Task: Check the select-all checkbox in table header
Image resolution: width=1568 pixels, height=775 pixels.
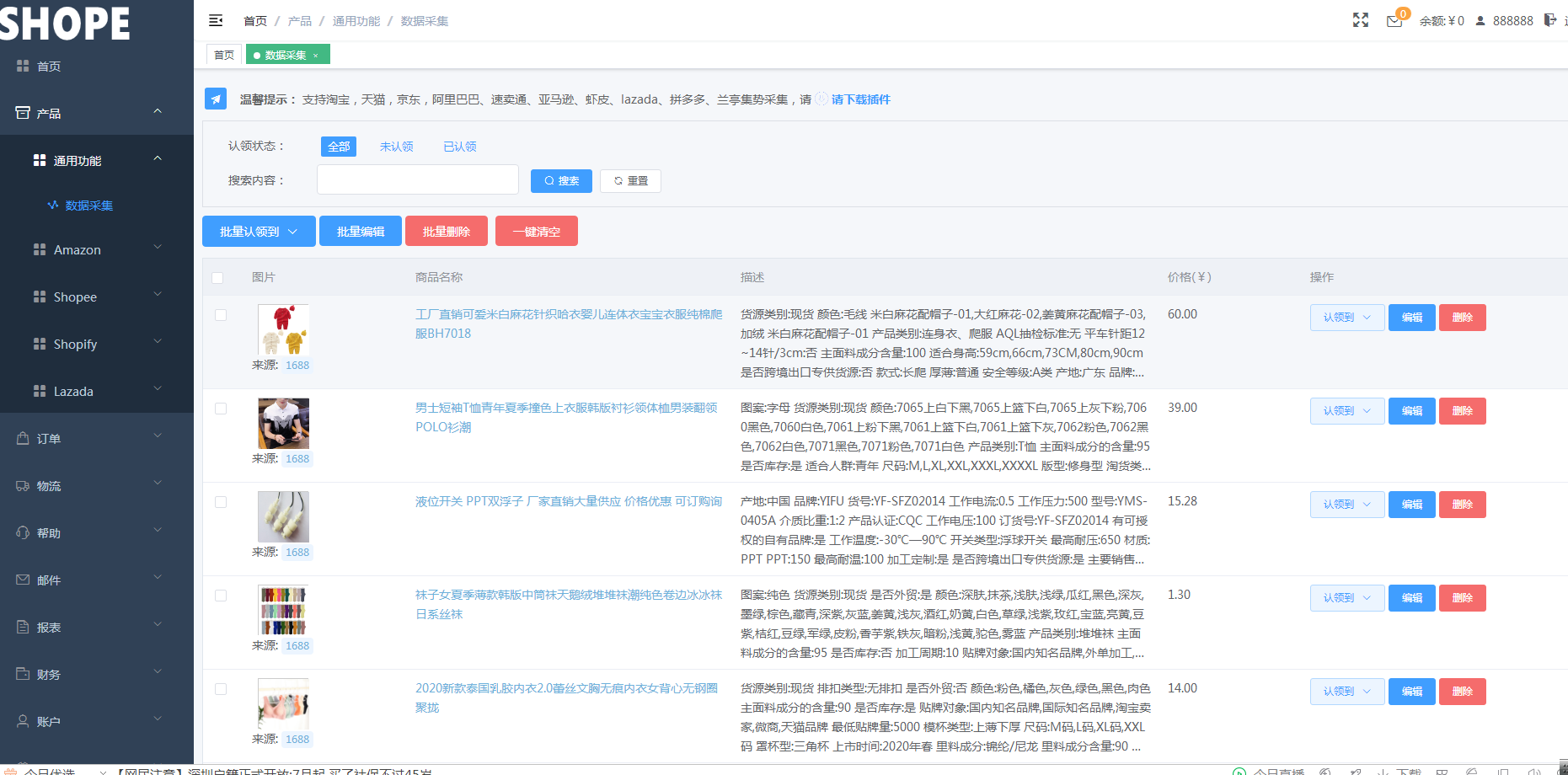Action: [x=218, y=277]
